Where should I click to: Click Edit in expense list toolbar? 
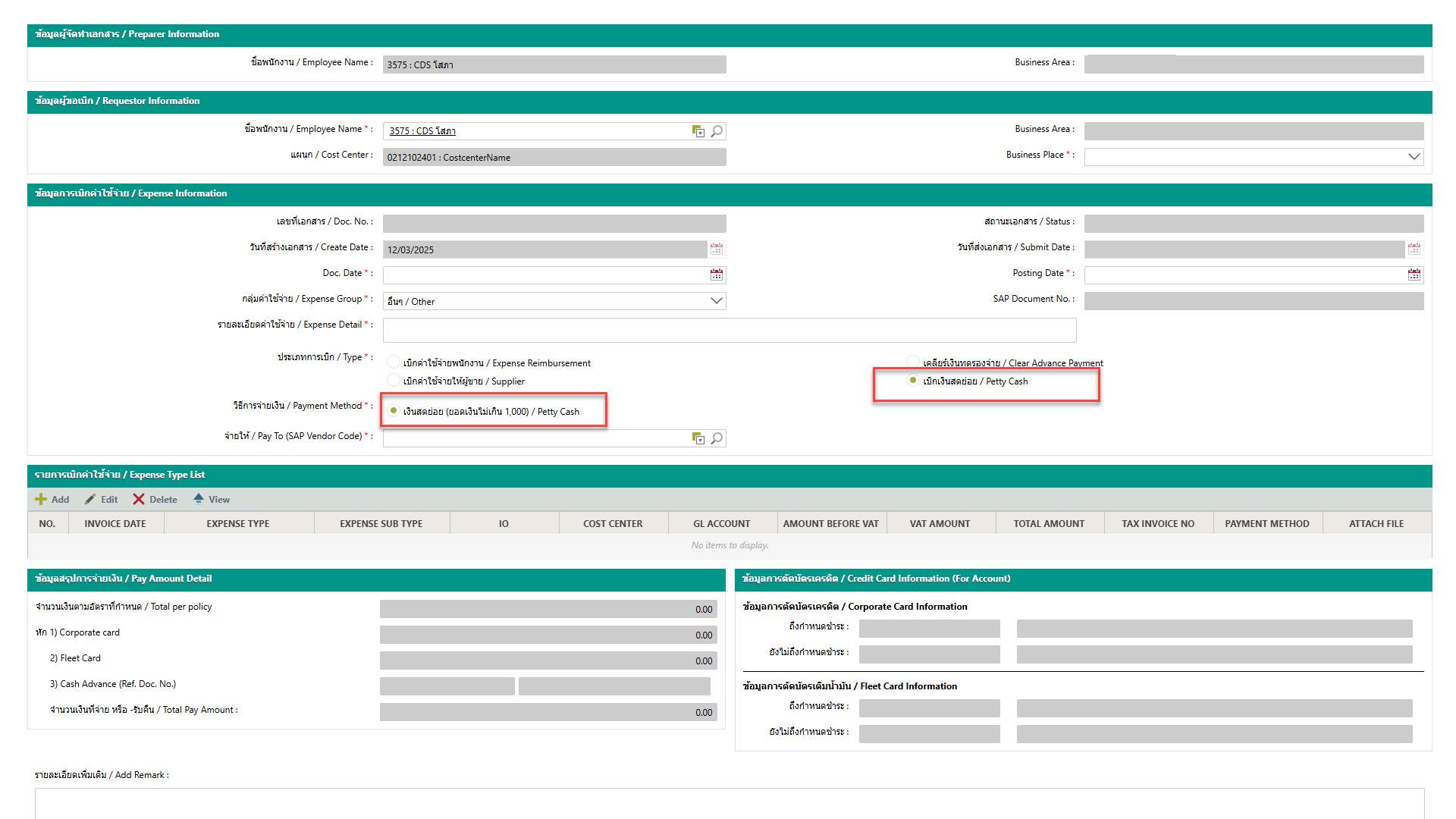click(101, 499)
